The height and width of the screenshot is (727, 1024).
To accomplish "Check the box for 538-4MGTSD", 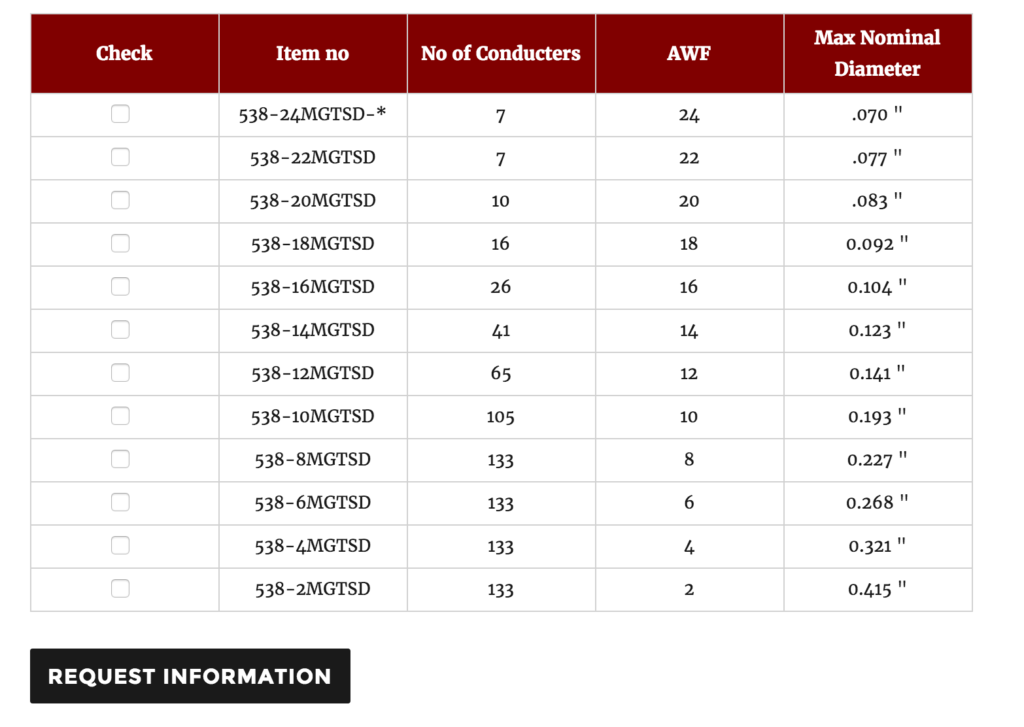I will [x=120, y=545].
